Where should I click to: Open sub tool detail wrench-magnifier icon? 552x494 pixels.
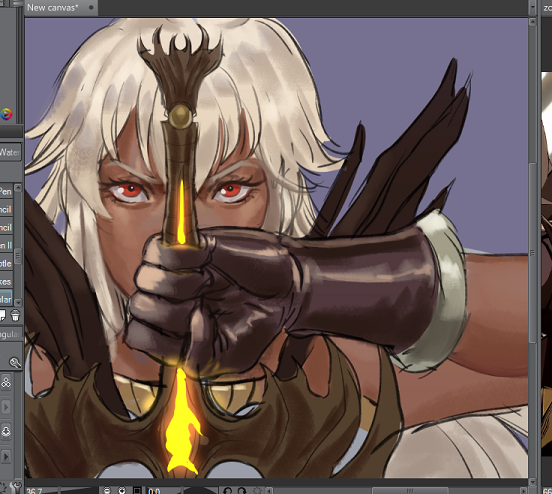tap(15, 362)
